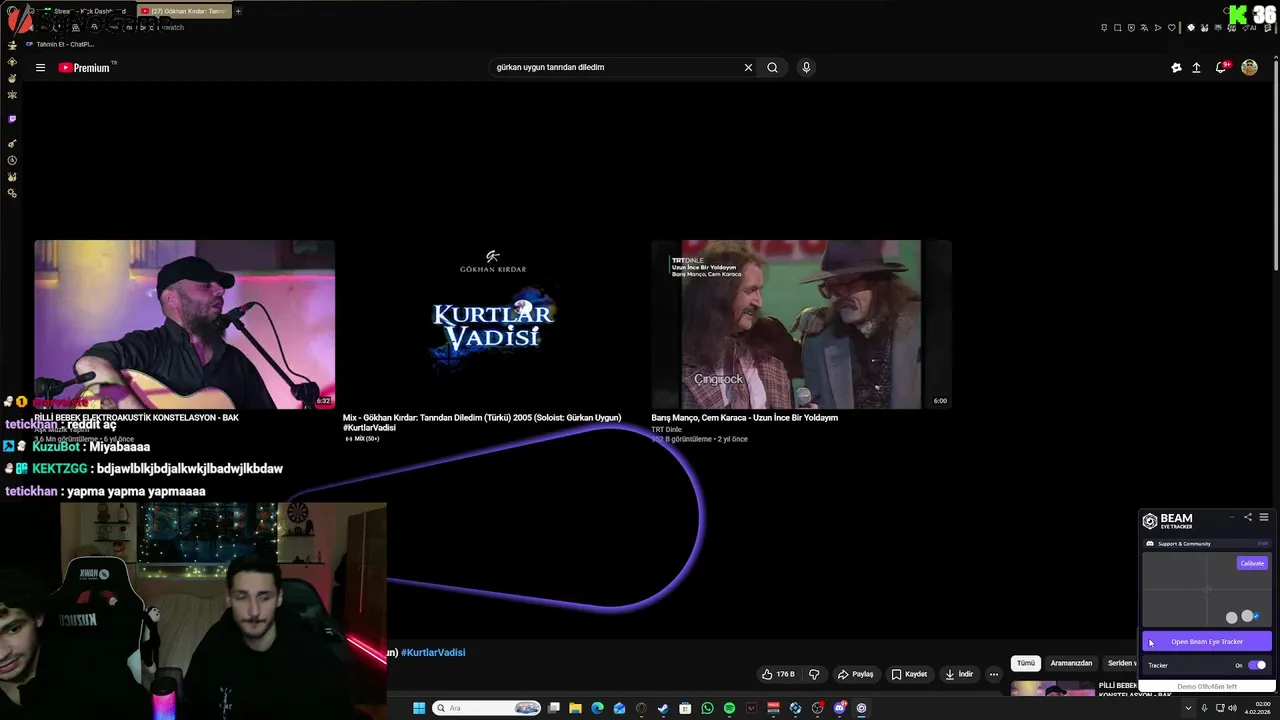Image resolution: width=1280 pixels, height=720 pixels.
Task: Open Beam Eye Tracker share icon
Action: tap(1248, 517)
